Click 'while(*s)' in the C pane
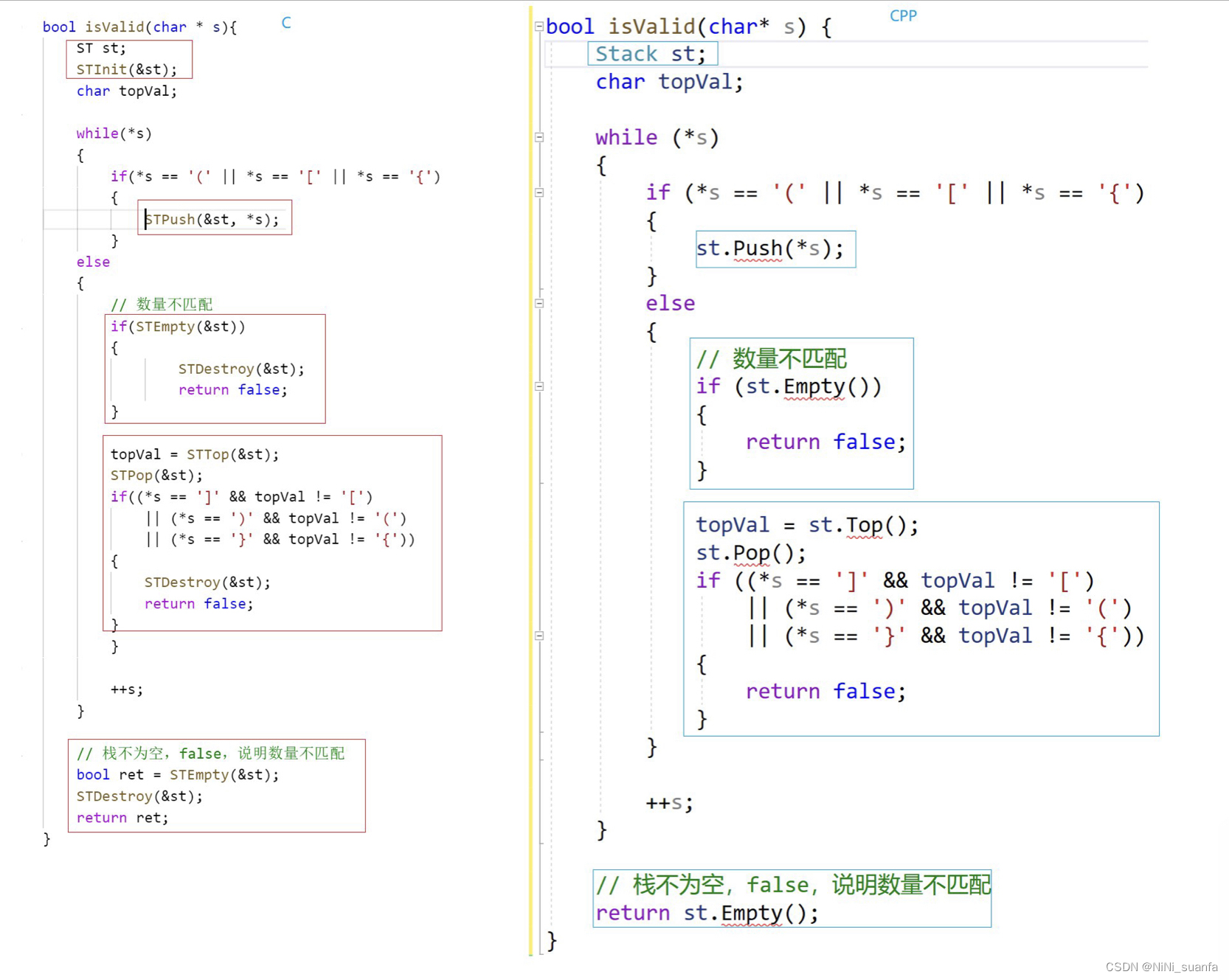 coord(114,133)
